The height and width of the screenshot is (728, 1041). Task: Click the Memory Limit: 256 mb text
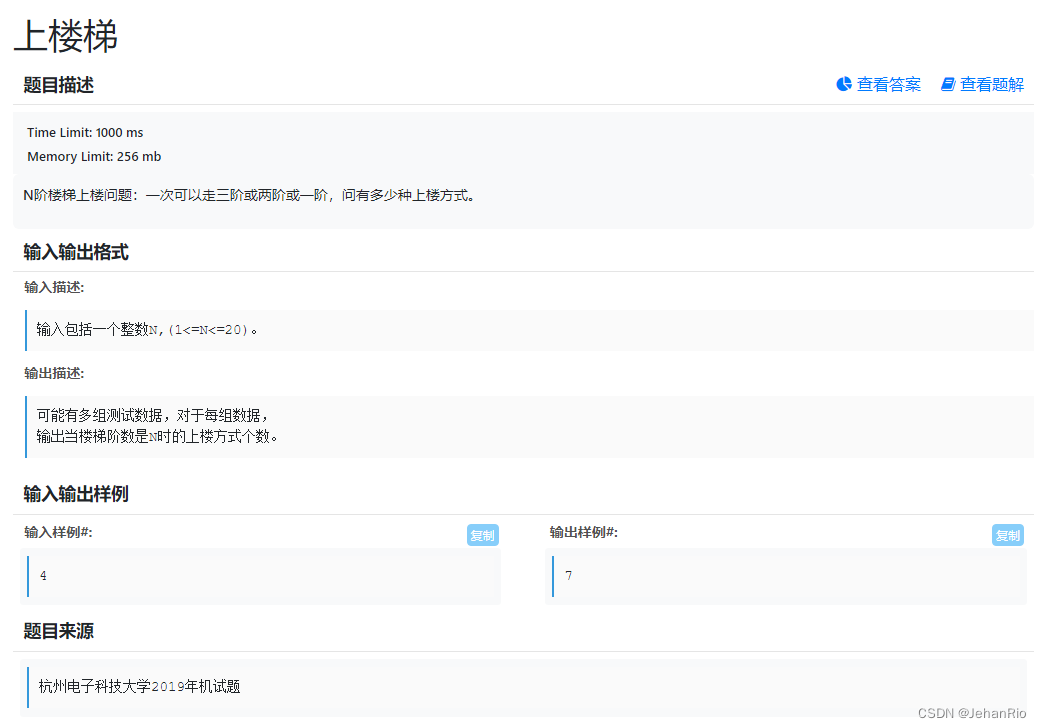94,157
